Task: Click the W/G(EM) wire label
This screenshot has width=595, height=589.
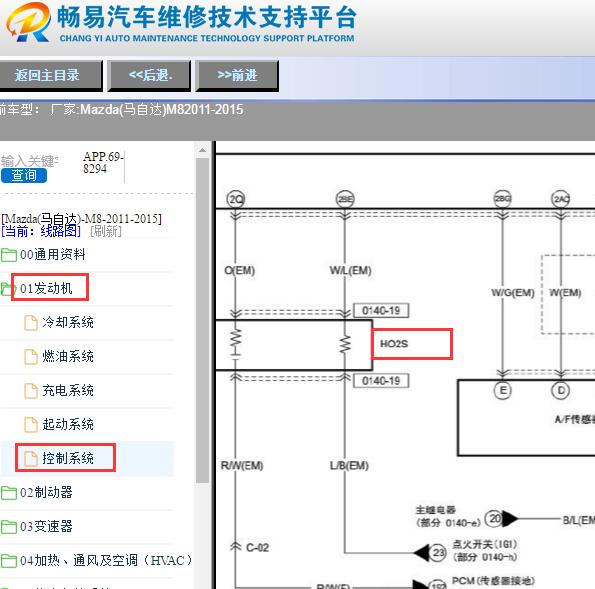Action: pyautogui.click(x=513, y=293)
